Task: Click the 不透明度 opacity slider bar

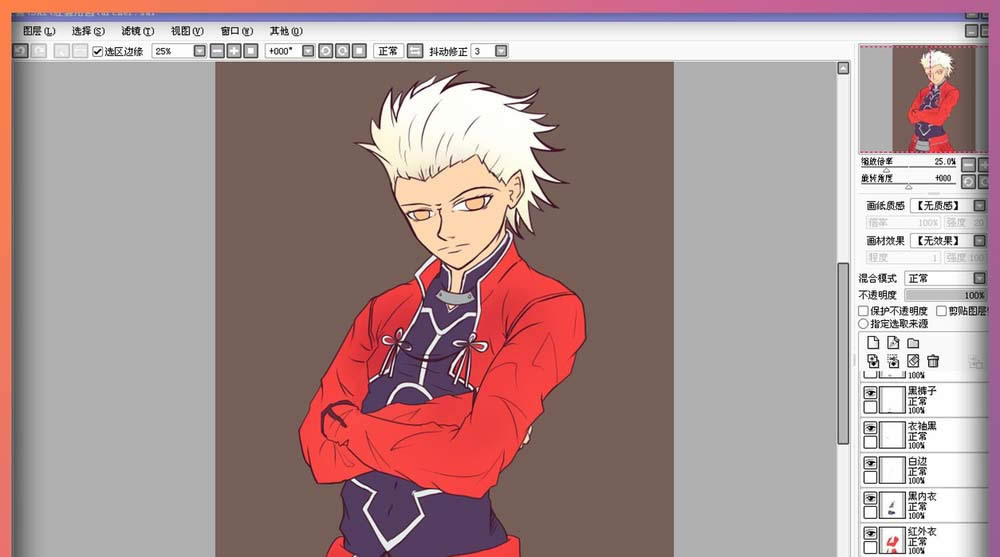Action: pos(945,296)
